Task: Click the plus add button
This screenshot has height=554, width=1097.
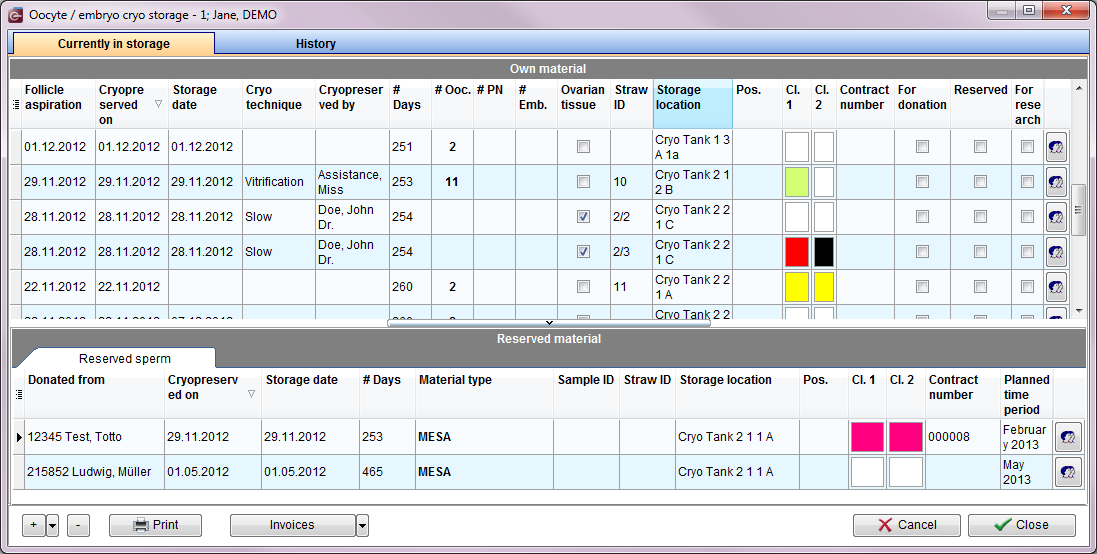Action: coord(34,525)
